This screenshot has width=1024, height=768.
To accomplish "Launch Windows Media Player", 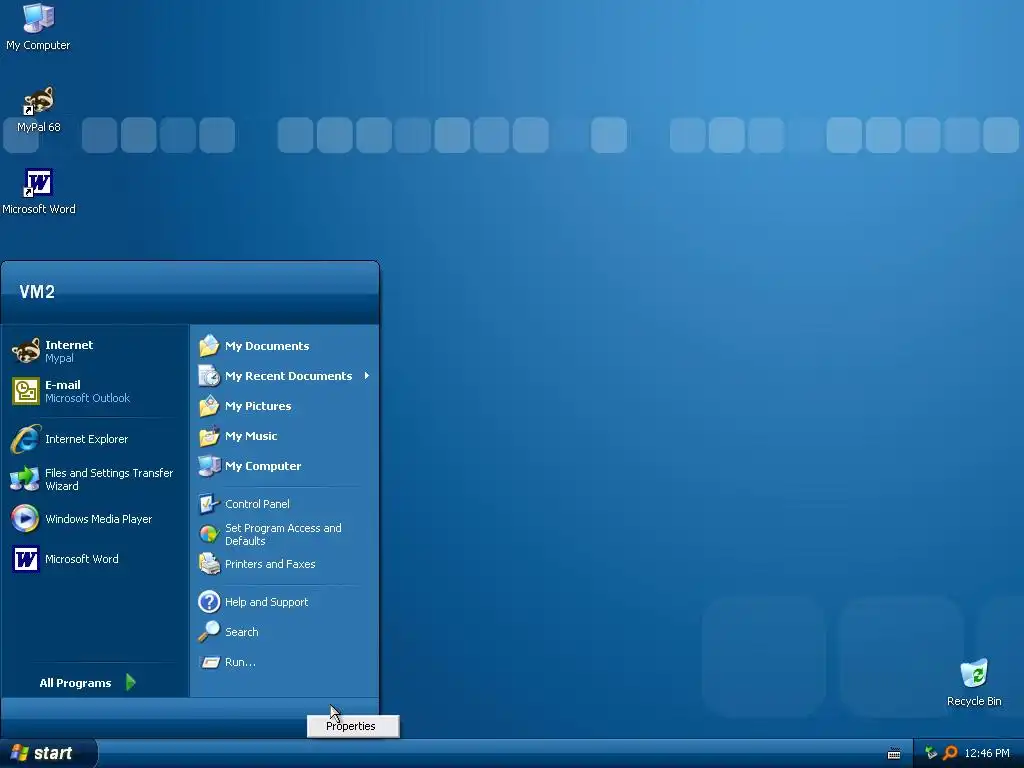I will (x=95, y=519).
